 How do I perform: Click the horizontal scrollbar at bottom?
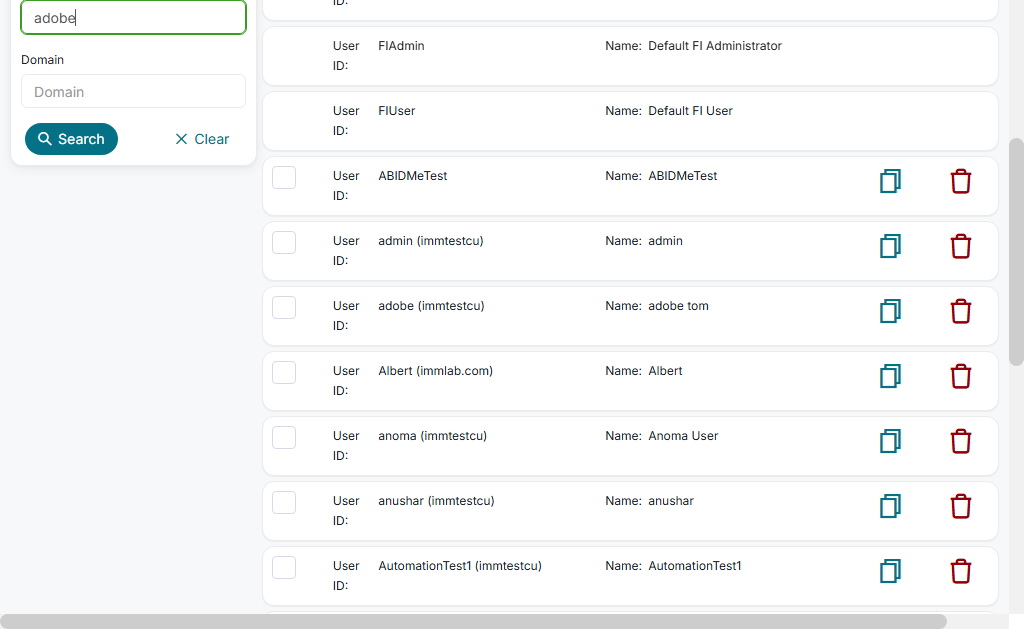click(473, 621)
